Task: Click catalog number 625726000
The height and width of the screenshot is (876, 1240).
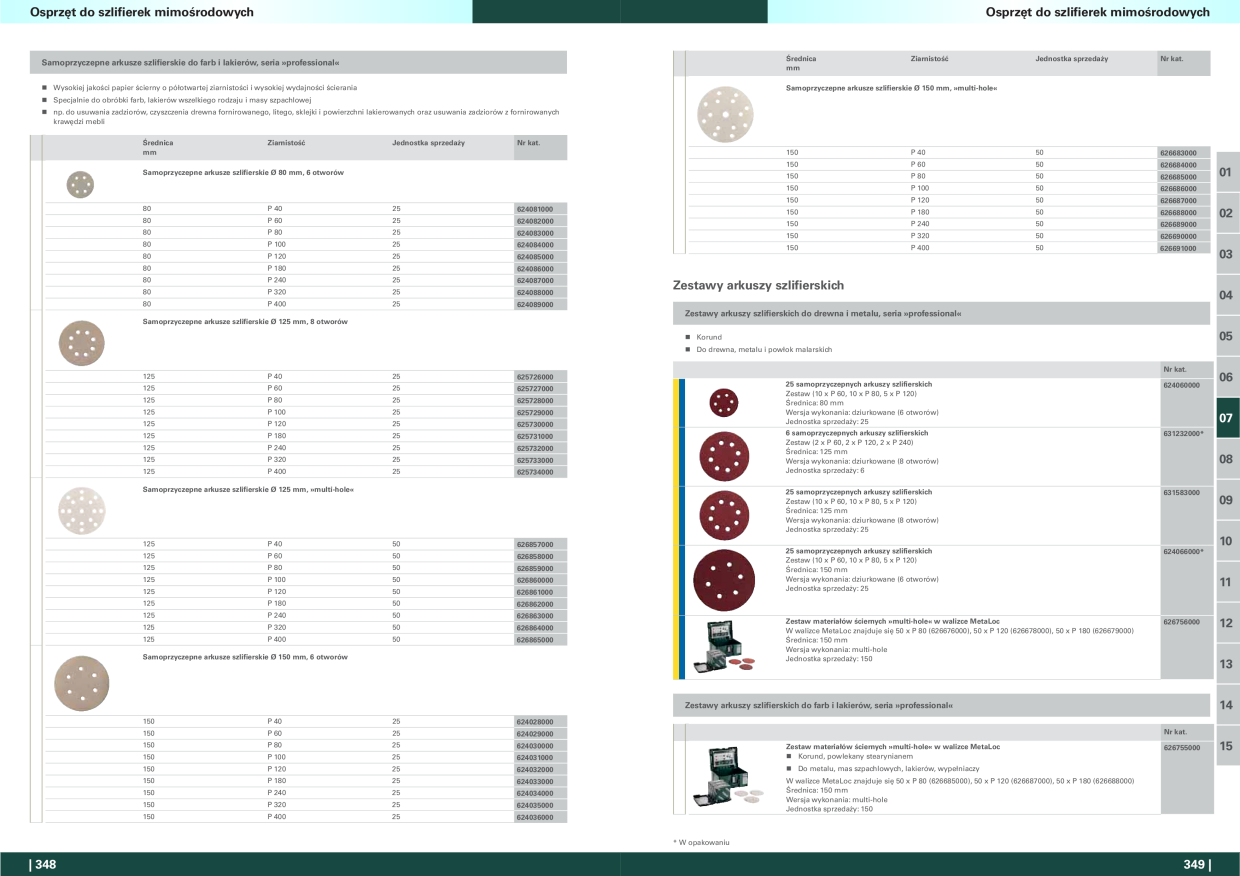Action: [x=535, y=377]
